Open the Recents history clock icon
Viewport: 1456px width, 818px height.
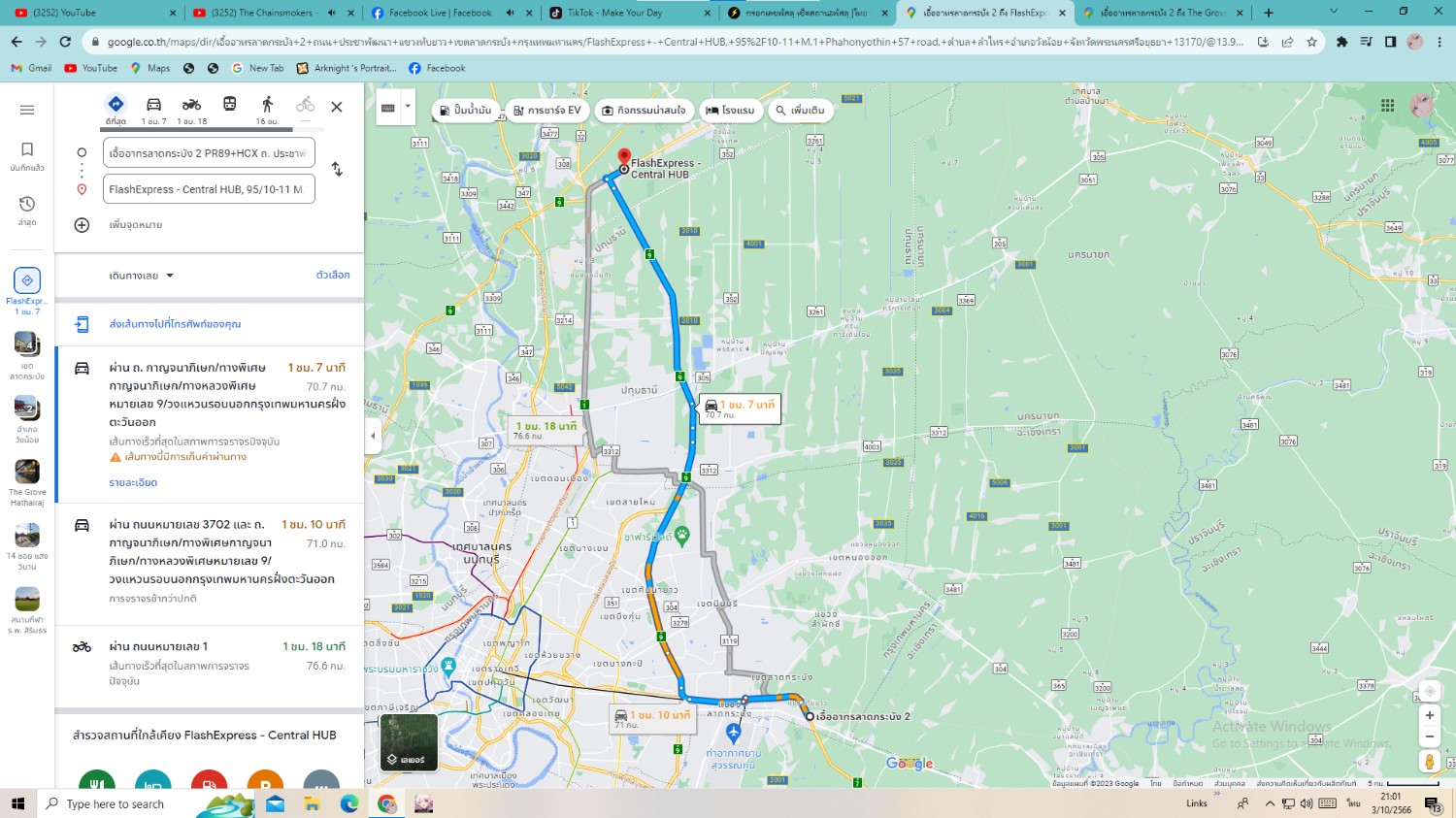point(27,204)
